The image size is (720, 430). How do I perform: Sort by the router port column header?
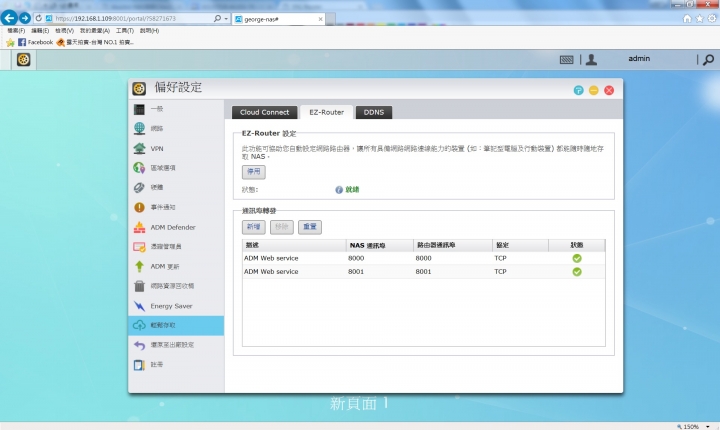(453, 245)
